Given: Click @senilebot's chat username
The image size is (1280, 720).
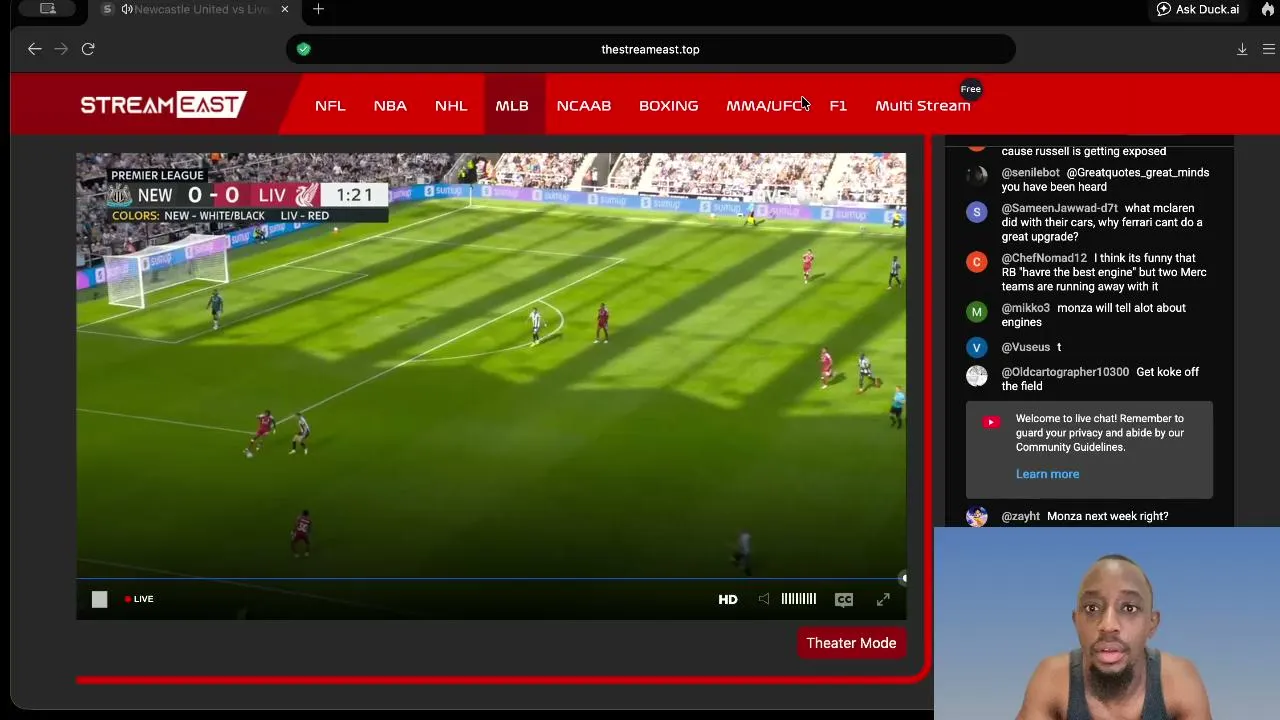Looking at the screenshot, I should click(x=1030, y=173).
